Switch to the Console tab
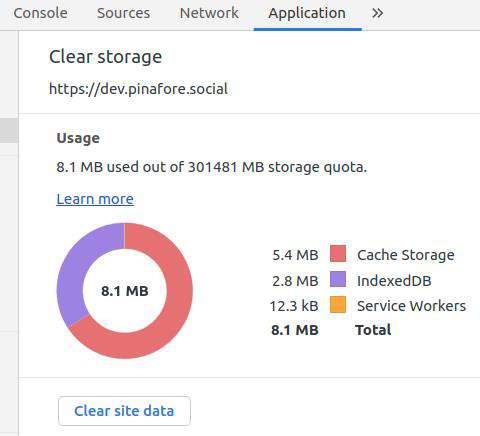480x436 pixels. 40,13
